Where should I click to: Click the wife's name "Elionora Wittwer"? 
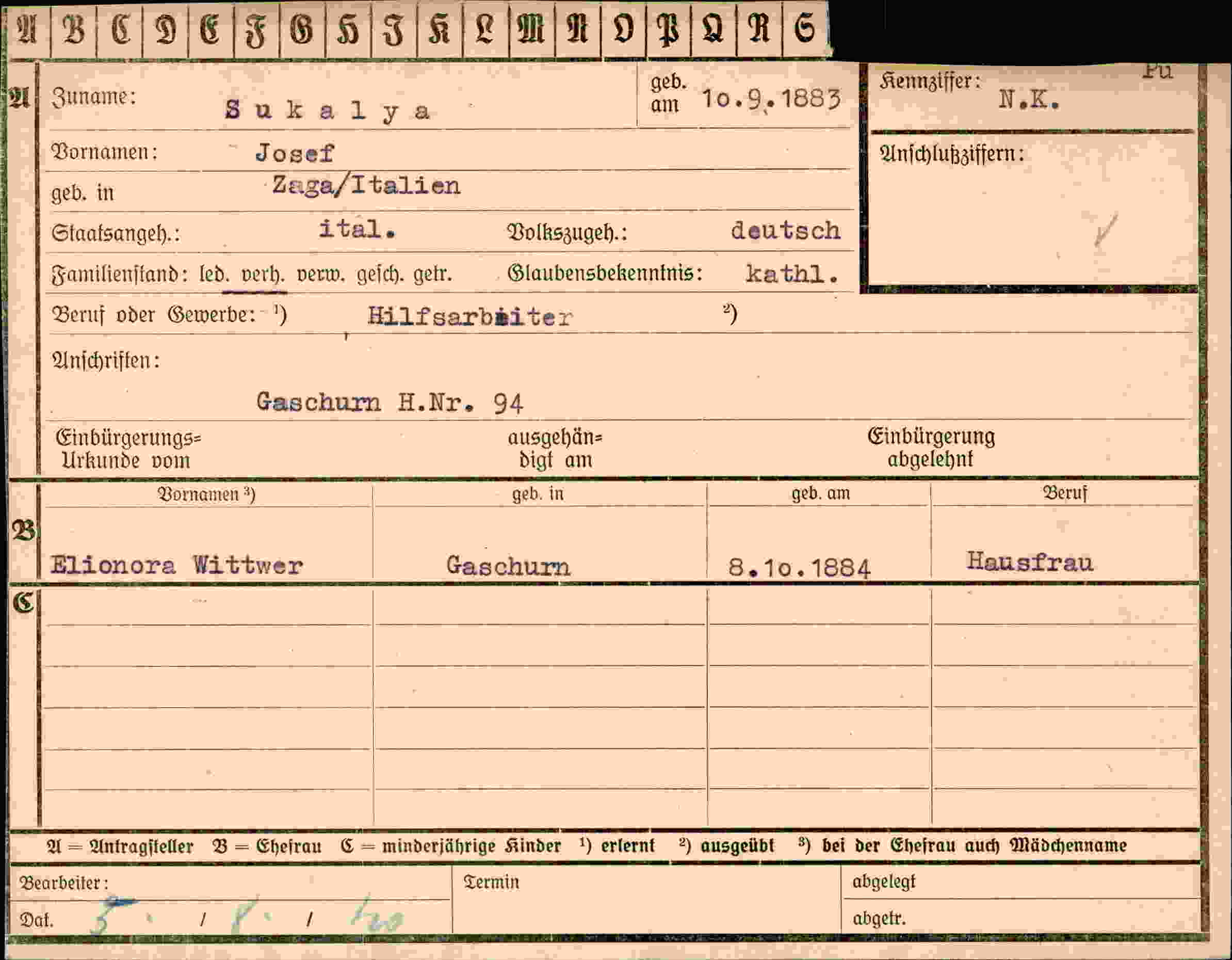coord(176,566)
